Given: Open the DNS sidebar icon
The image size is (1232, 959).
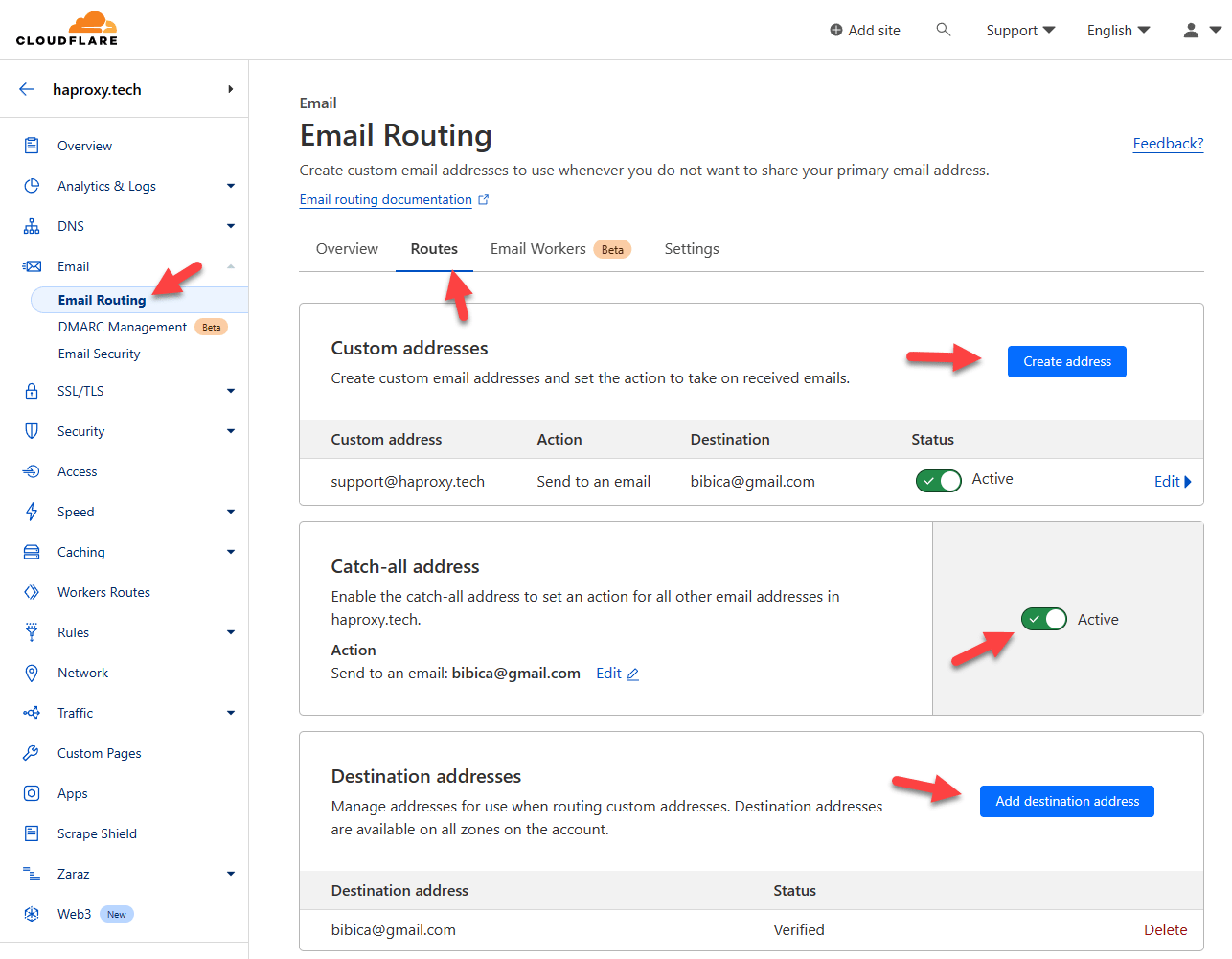Looking at the screenshot, I should 32,226.
